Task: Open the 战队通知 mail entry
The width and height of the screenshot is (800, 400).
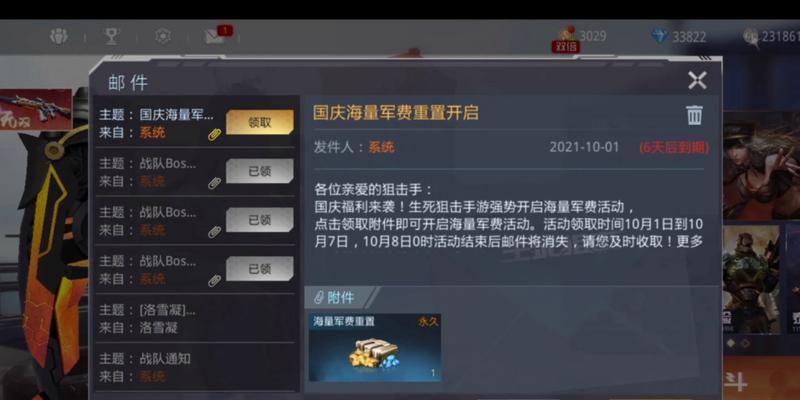Action: click(195, 367)
